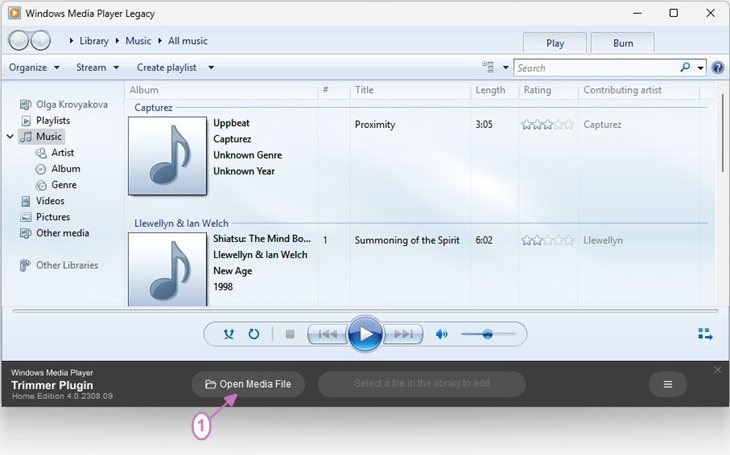Set star rating for Summoning of the Spirit
730x455 pixels.
tap(548, 240)
